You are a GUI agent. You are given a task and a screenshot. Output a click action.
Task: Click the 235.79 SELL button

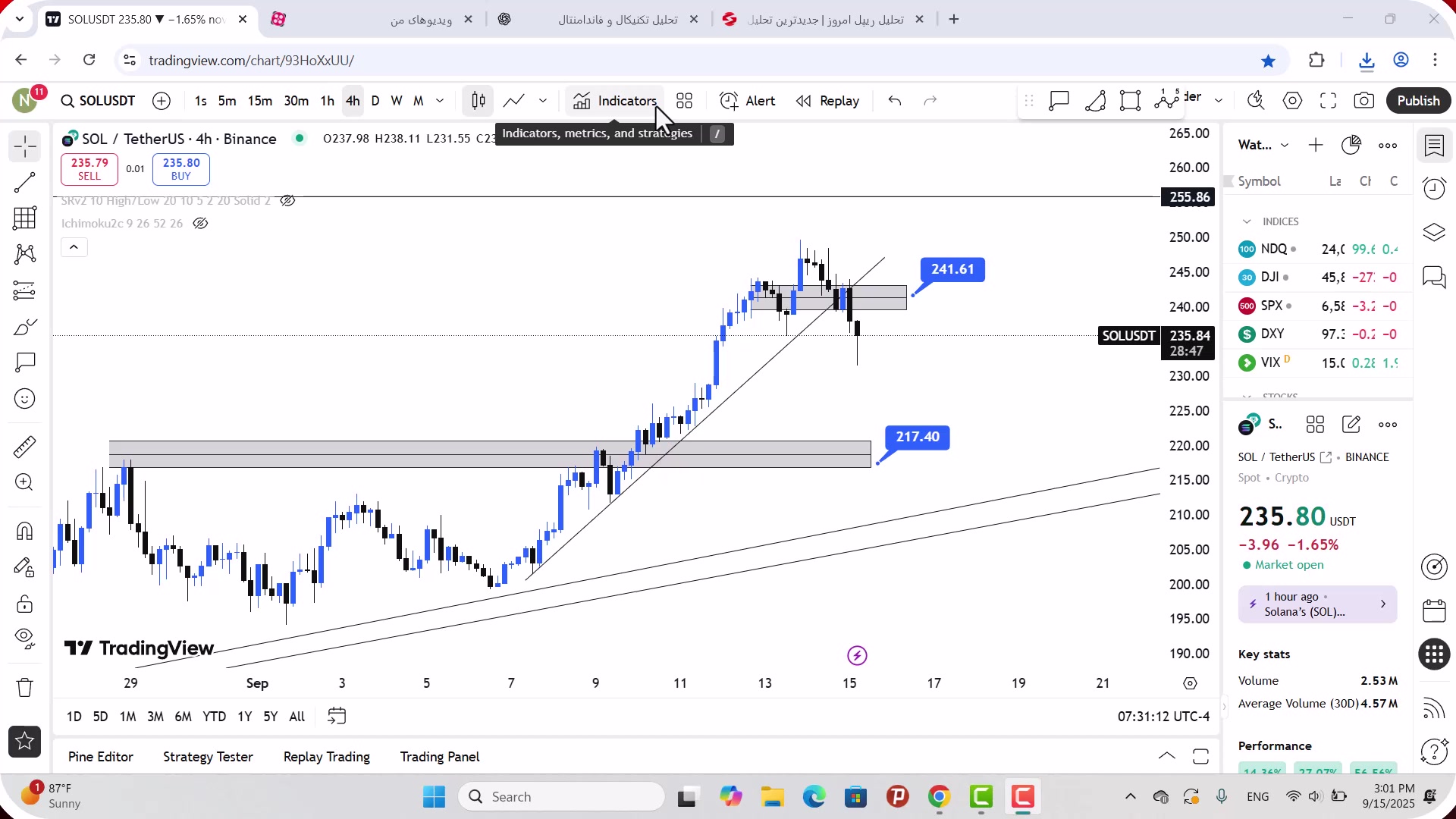tap(89, 169)
